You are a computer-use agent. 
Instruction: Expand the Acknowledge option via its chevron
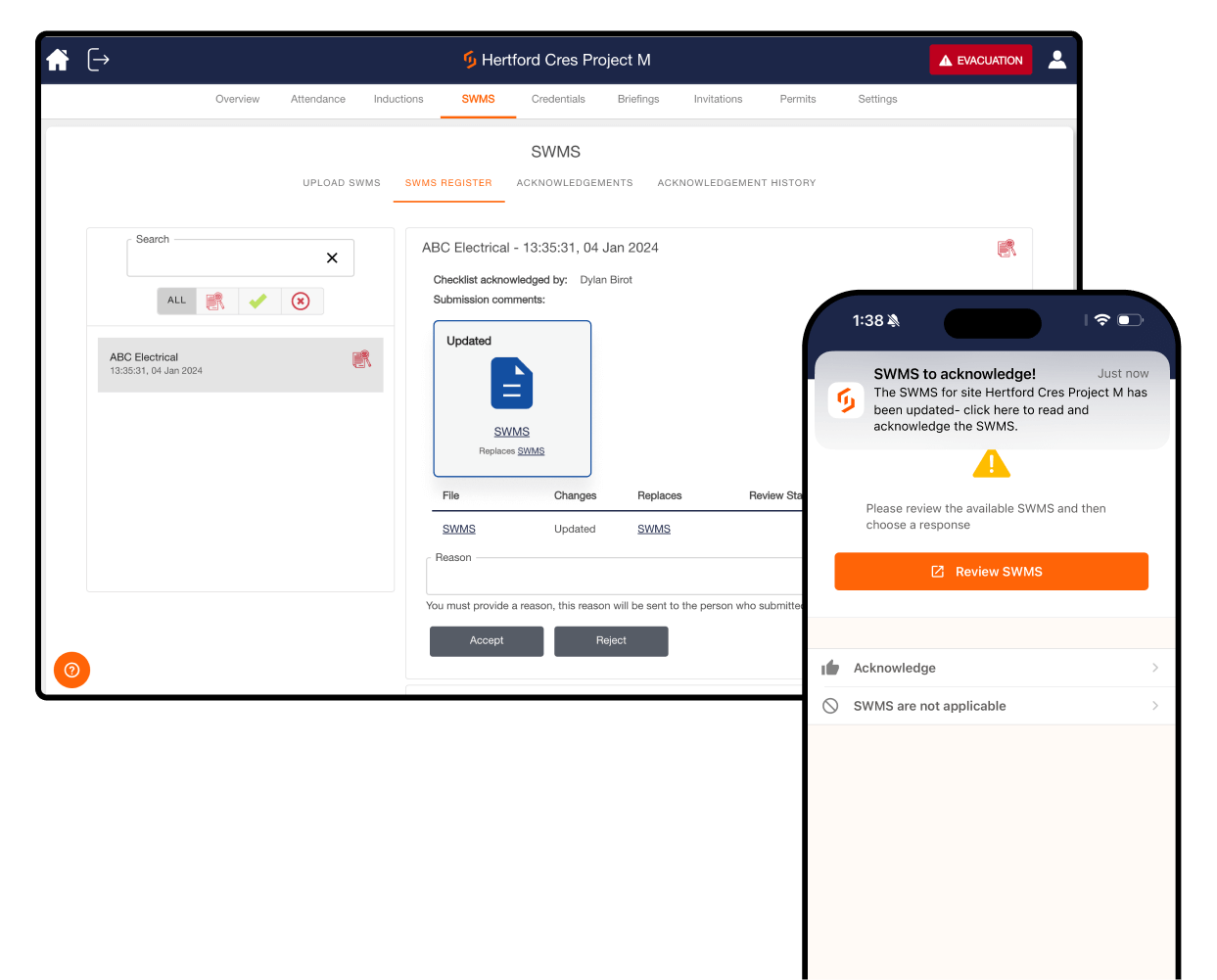pos(1156,667)
